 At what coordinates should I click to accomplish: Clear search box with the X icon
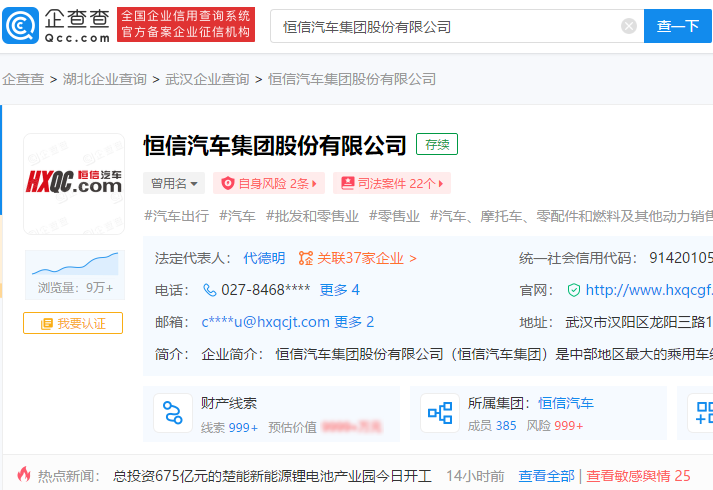(x=629, y=26)
